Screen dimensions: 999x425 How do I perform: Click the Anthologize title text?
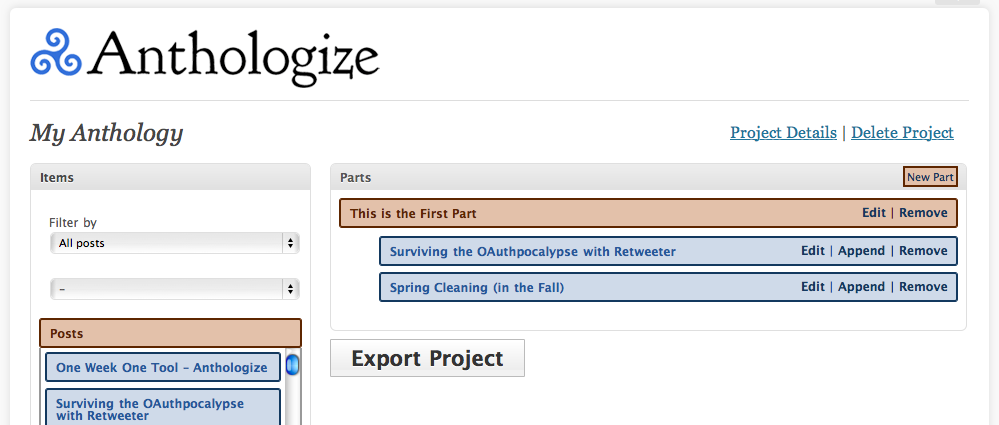[234, 57]
